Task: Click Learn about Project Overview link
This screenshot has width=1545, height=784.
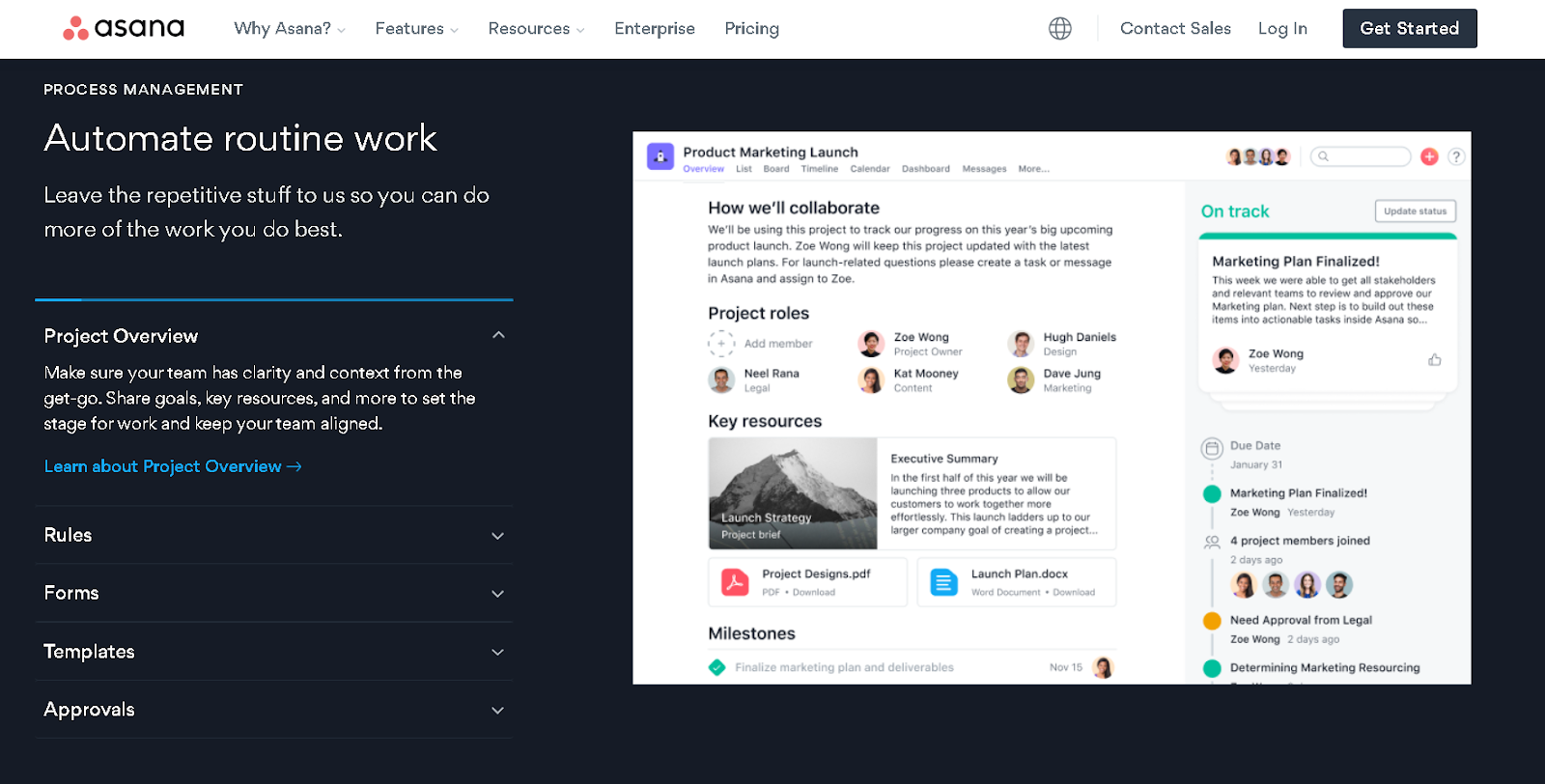Action: click(173, 466)
